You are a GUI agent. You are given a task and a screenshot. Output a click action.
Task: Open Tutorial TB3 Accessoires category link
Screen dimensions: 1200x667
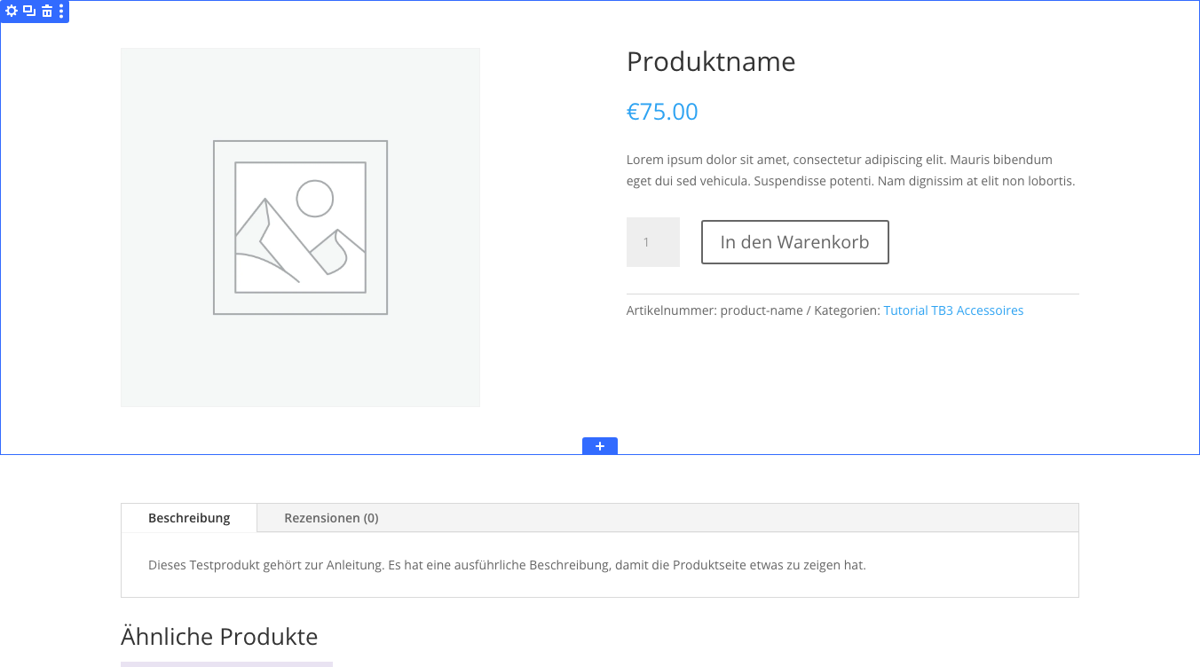(x=954, y=311)
